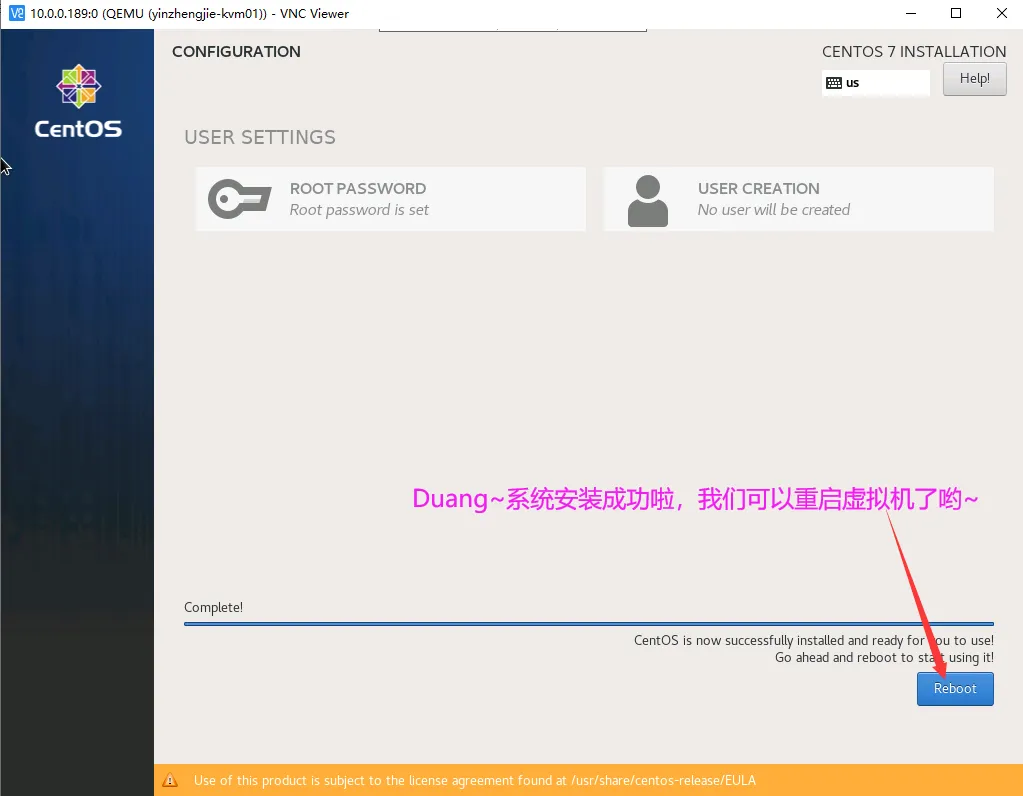Click the root password key icon
Screen dimensions: 1023x796
(x=239, y=198)
